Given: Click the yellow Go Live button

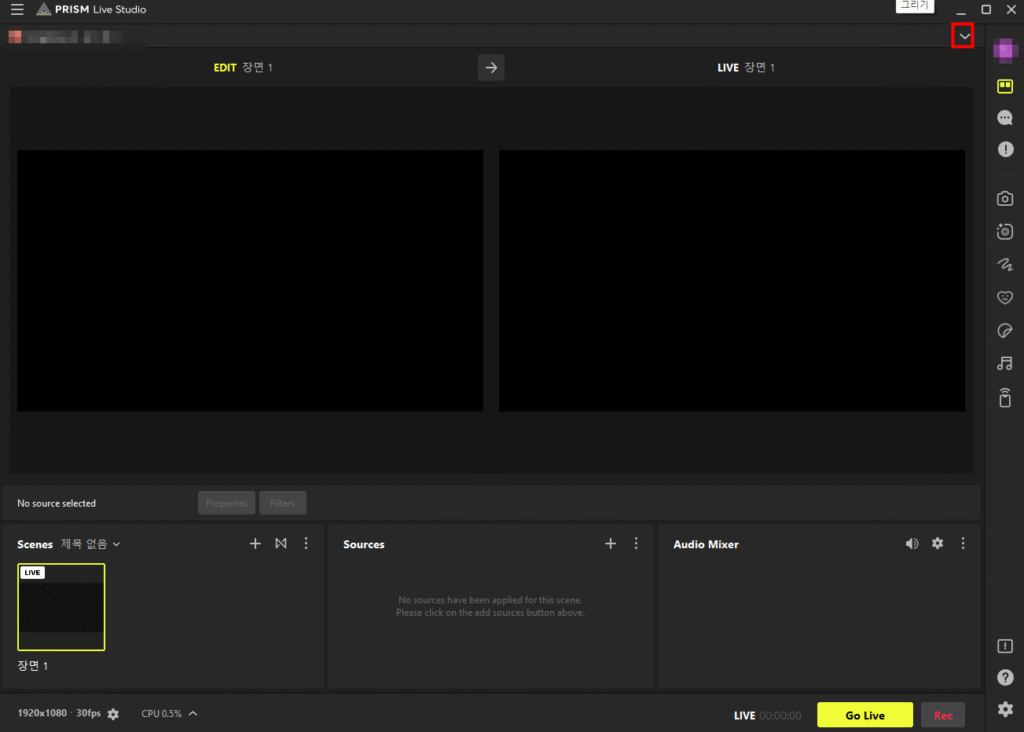Looking at the screenshot, I should 865,715.
